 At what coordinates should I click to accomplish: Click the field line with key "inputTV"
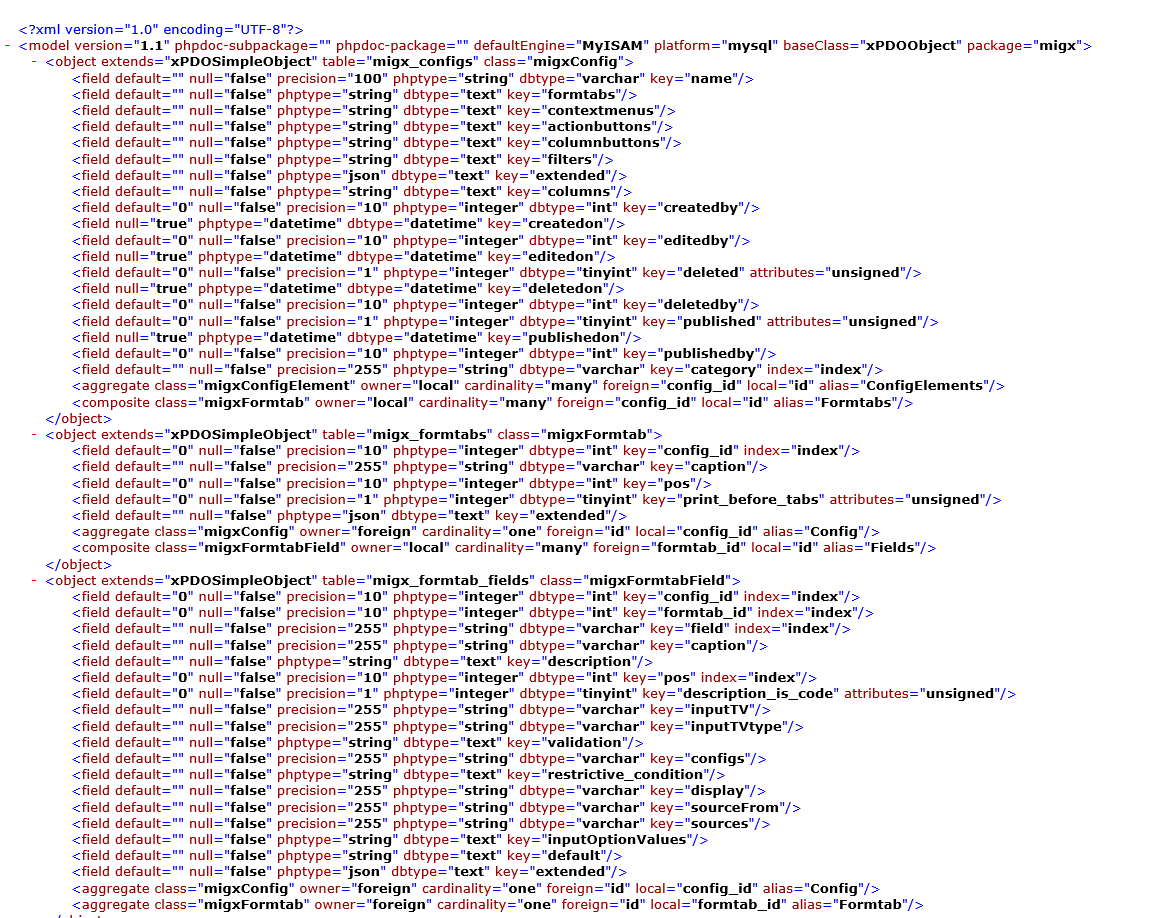point(422,710)
